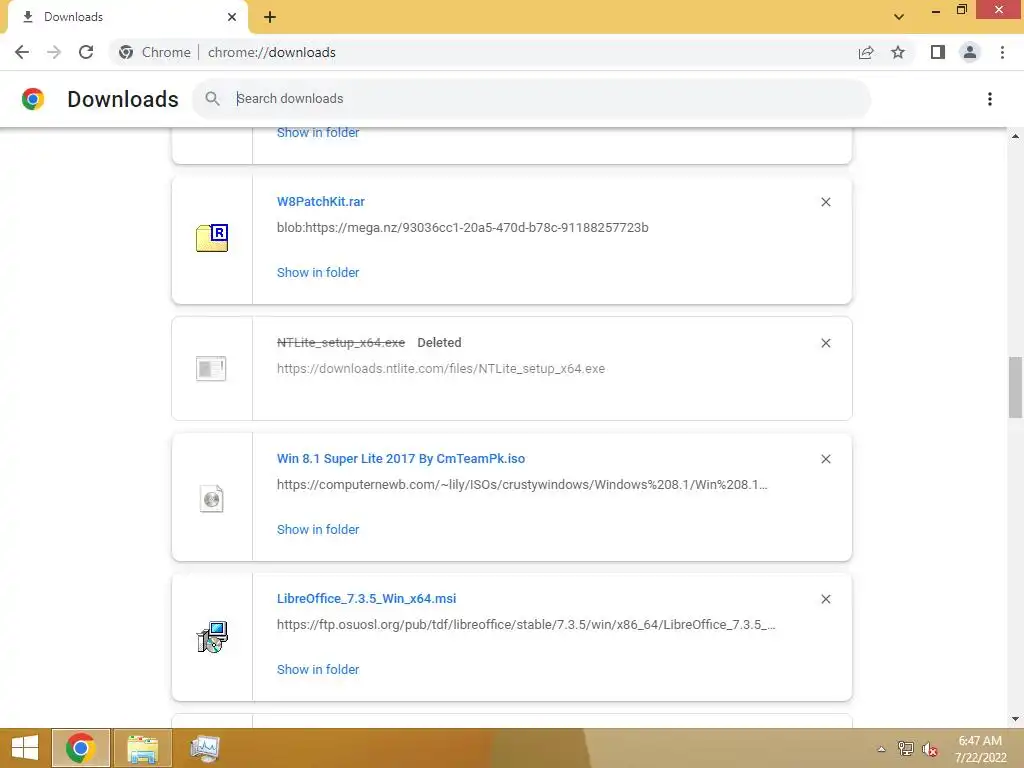Open the Windows Start button
Viewport: 1024px width, 768px height.
click(x=25, y=748)
